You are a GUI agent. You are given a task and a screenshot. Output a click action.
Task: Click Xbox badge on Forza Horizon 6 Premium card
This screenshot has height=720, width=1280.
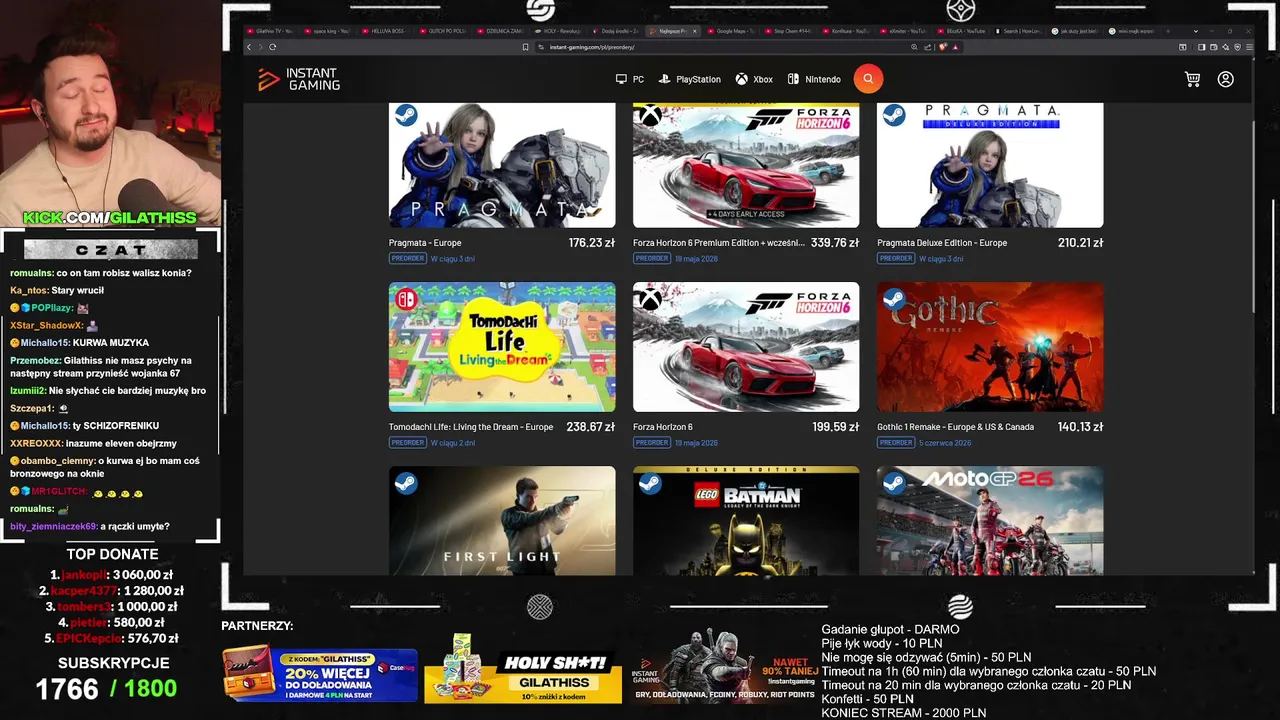click(x=650, y=115)
